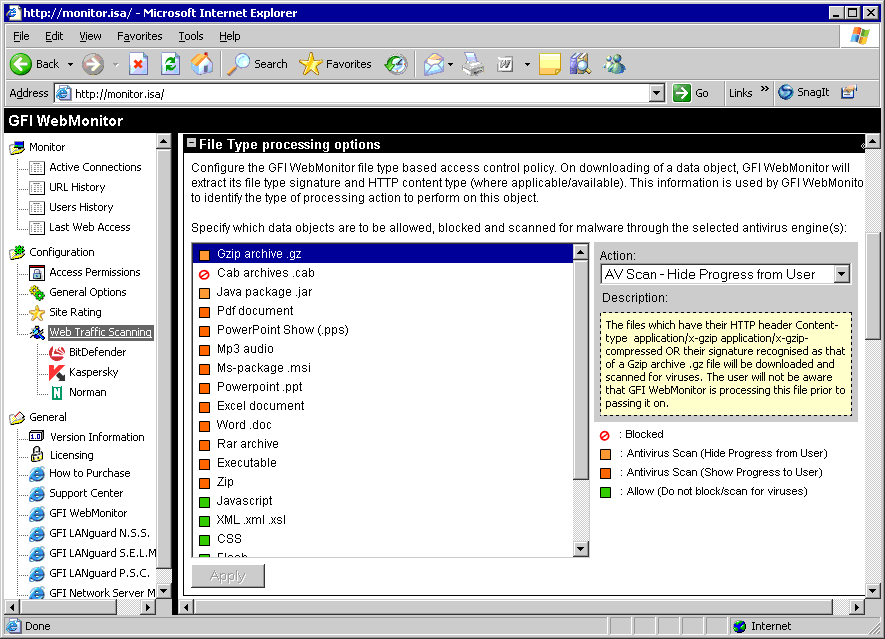Select Java package .jar in the list
The width and height of the screenshot is (885, 639).
383,292
